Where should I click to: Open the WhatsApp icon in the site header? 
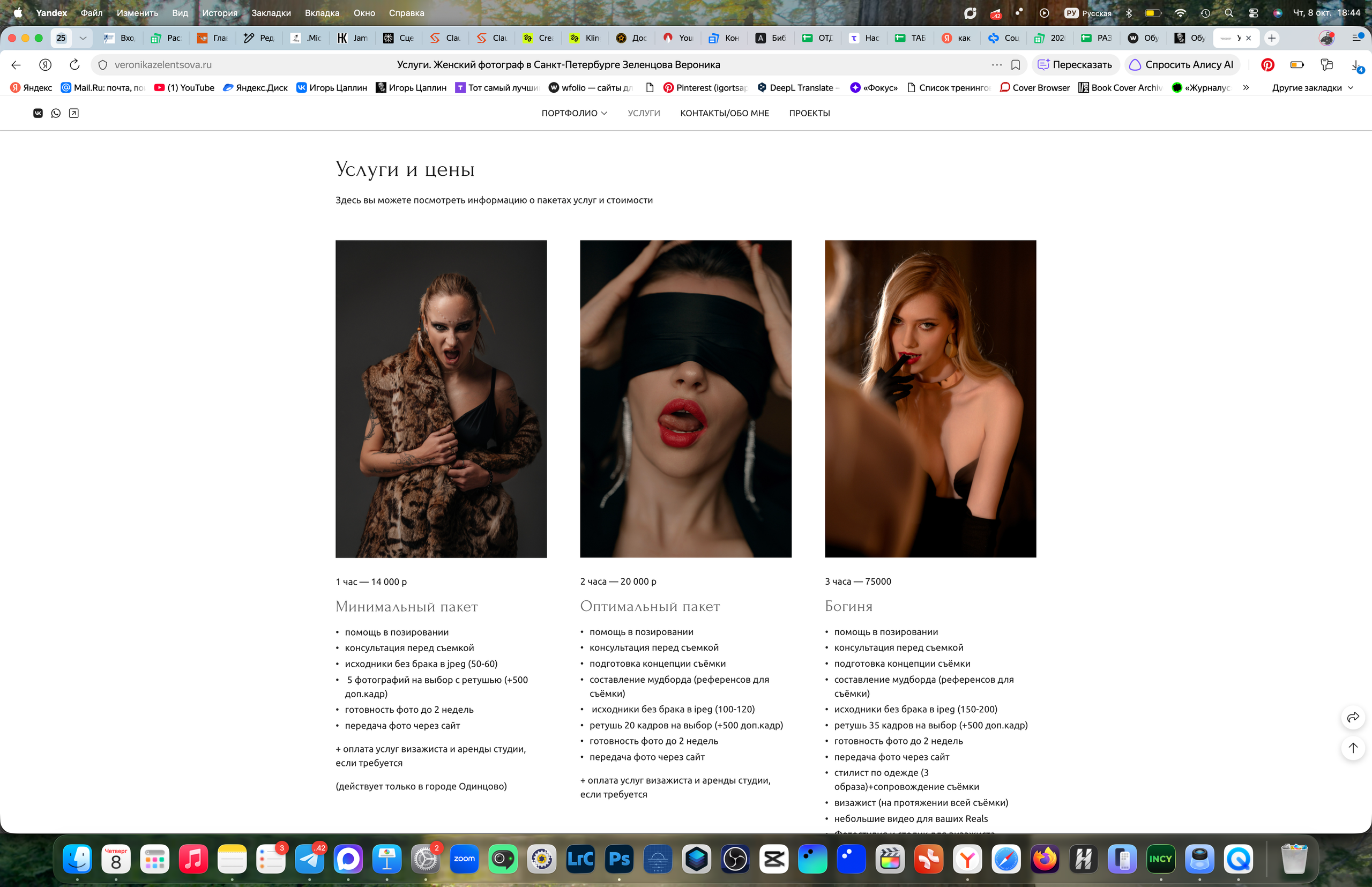coord(56,113)
